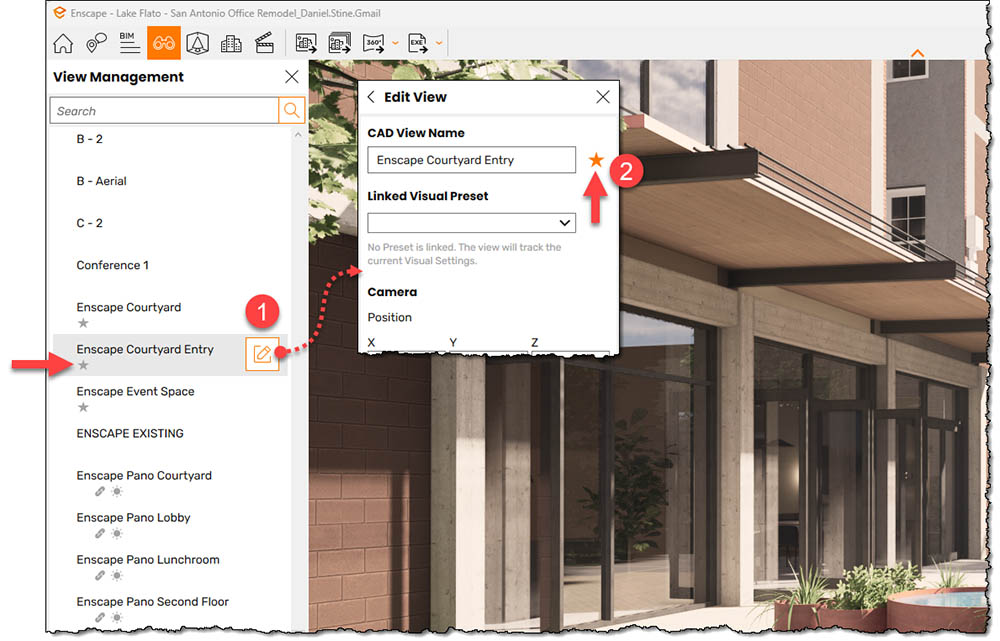
Task: Click sun icon under Enscape Pano Lobby
Action: click(x=117, y=534)
